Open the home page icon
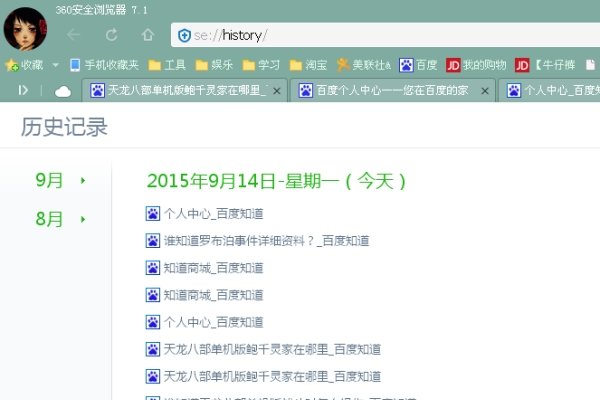 [x=148, y=34]
